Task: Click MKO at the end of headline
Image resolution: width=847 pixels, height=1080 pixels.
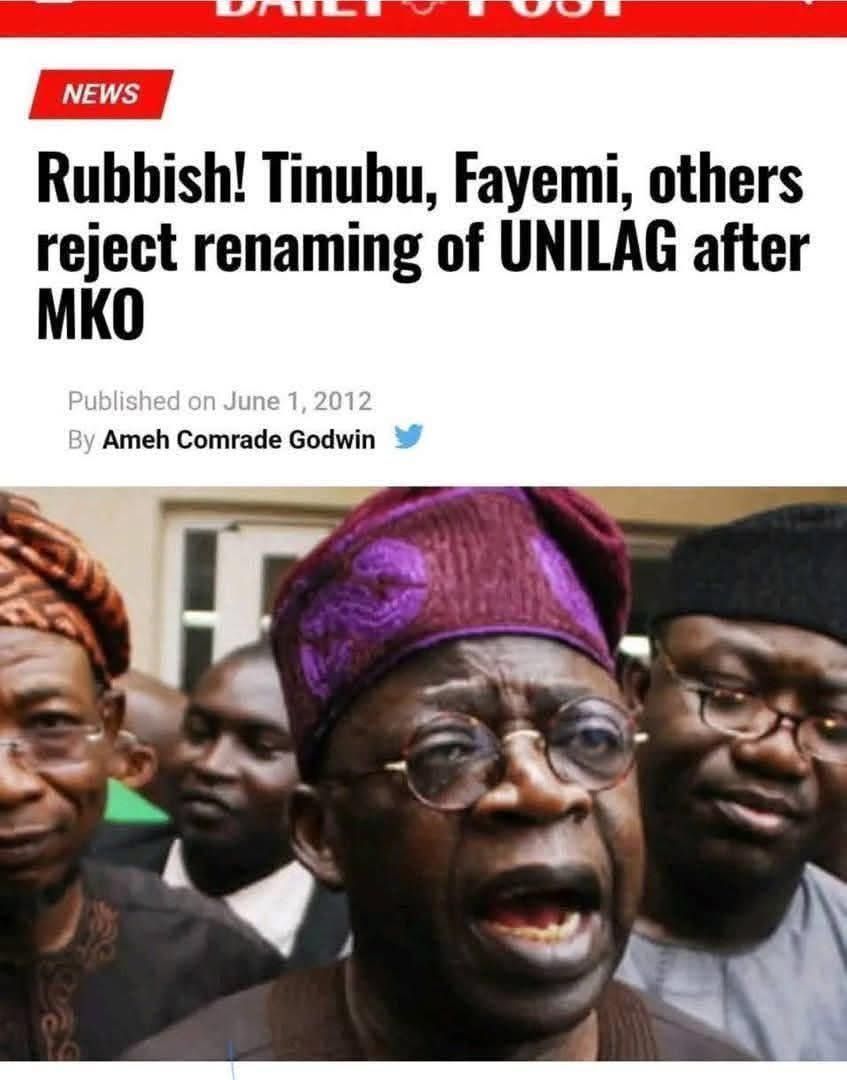Action: pos(90,318)
